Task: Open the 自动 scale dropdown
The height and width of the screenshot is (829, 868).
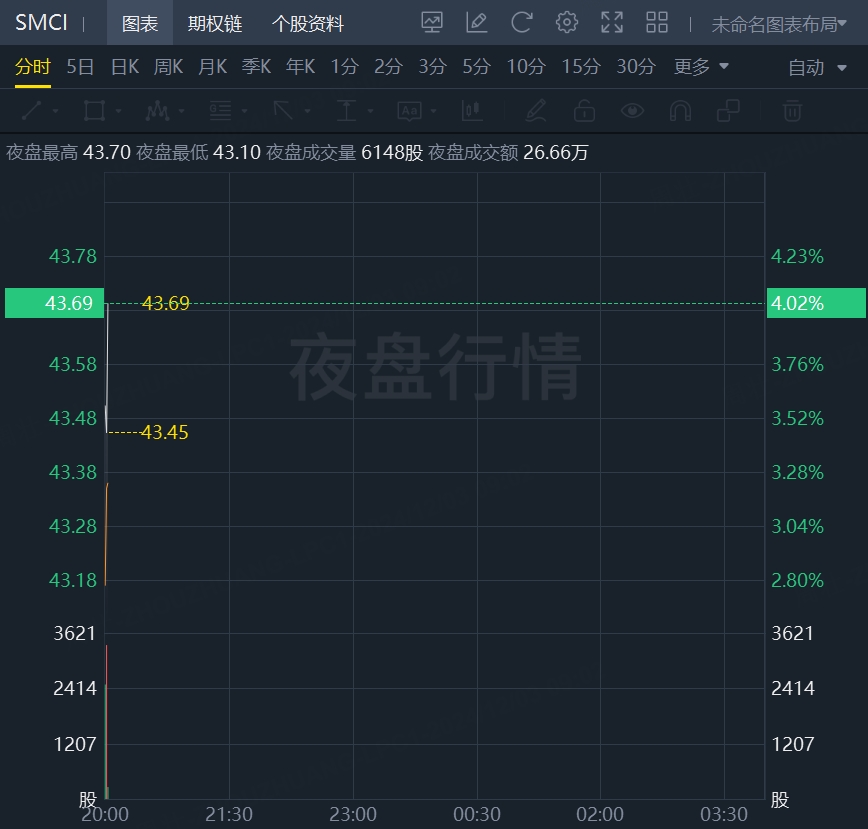Action: 817,68
